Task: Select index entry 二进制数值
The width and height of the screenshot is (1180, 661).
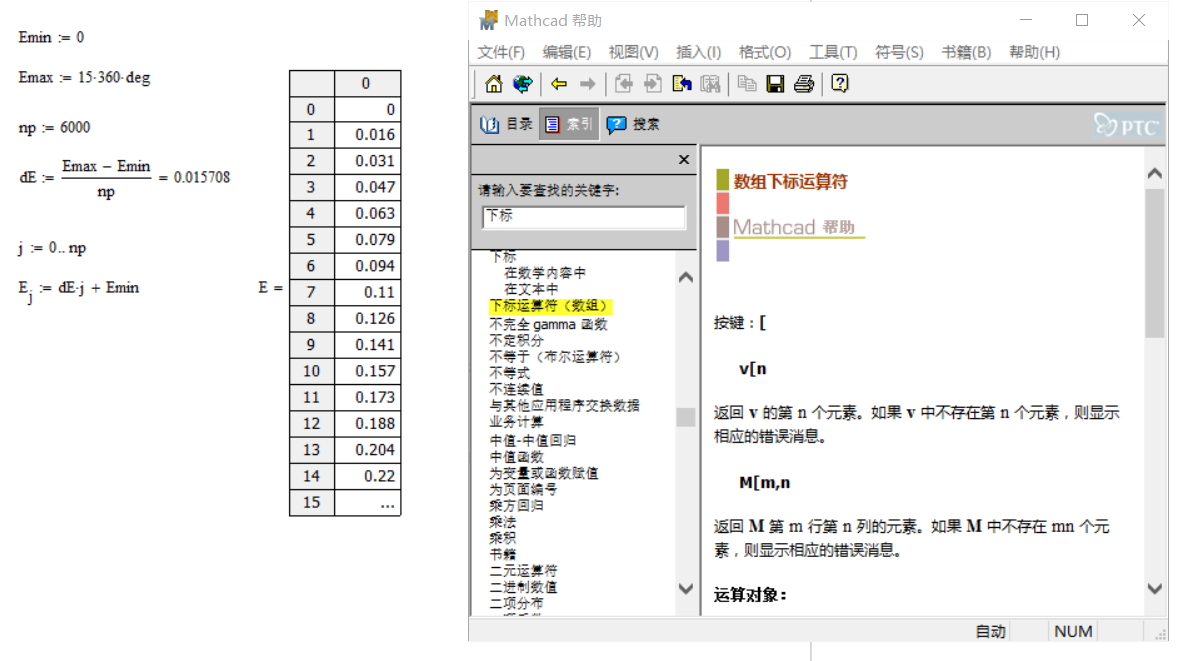Action: pos(523,586)
